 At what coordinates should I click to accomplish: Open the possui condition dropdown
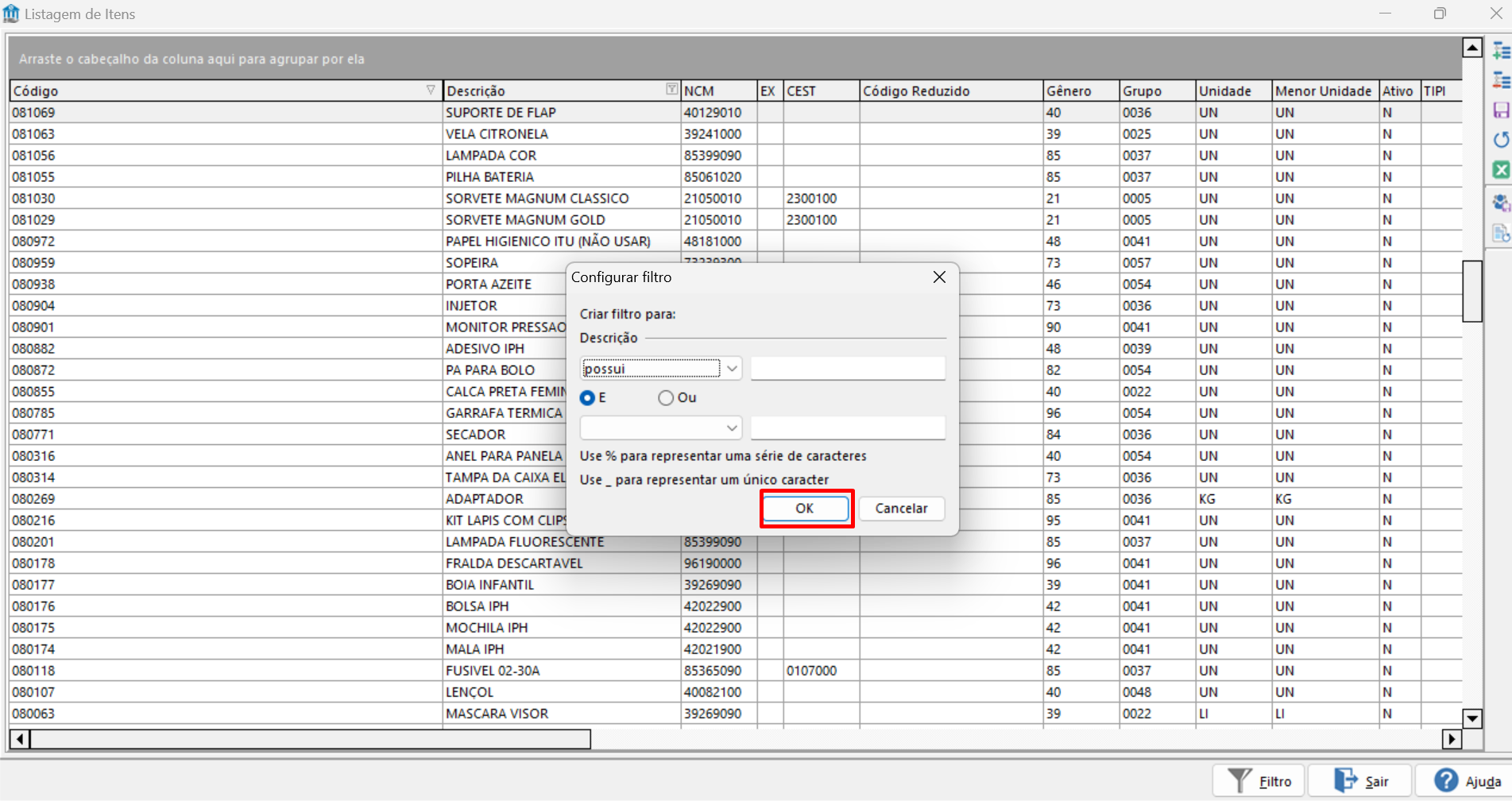click(732, 369)
